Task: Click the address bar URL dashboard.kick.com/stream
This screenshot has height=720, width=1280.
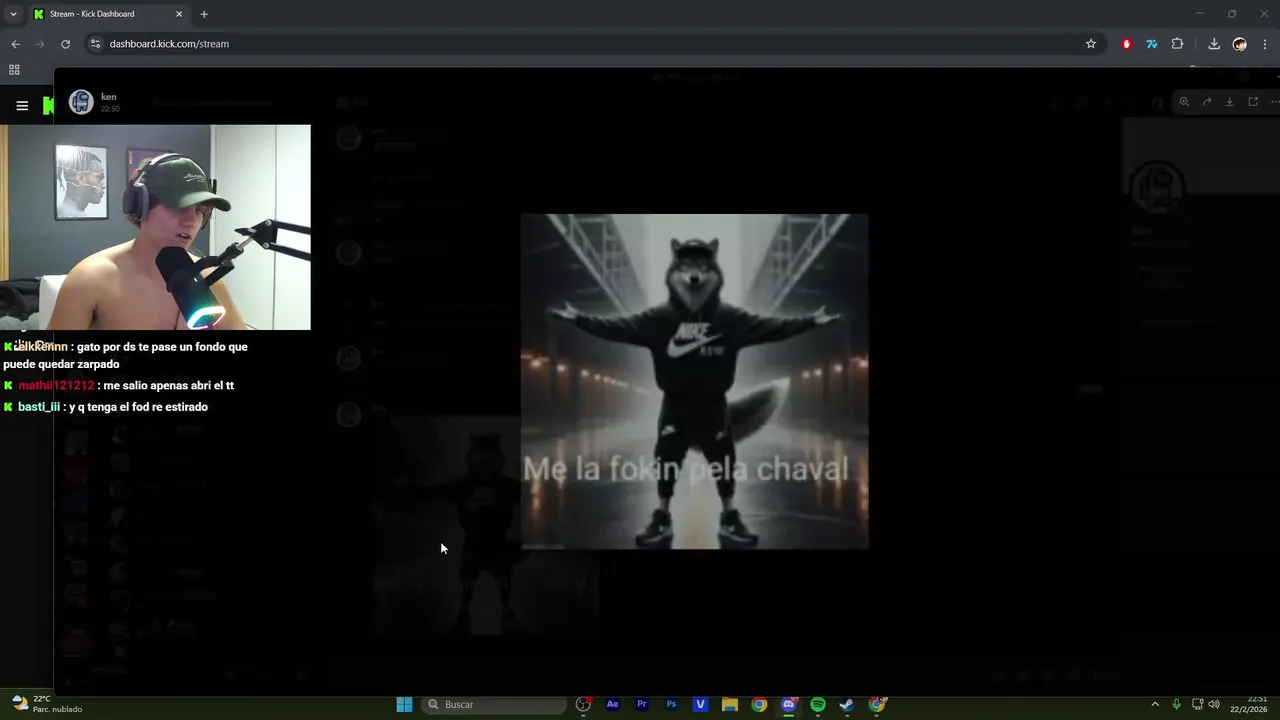Action: tap(169, 44)
